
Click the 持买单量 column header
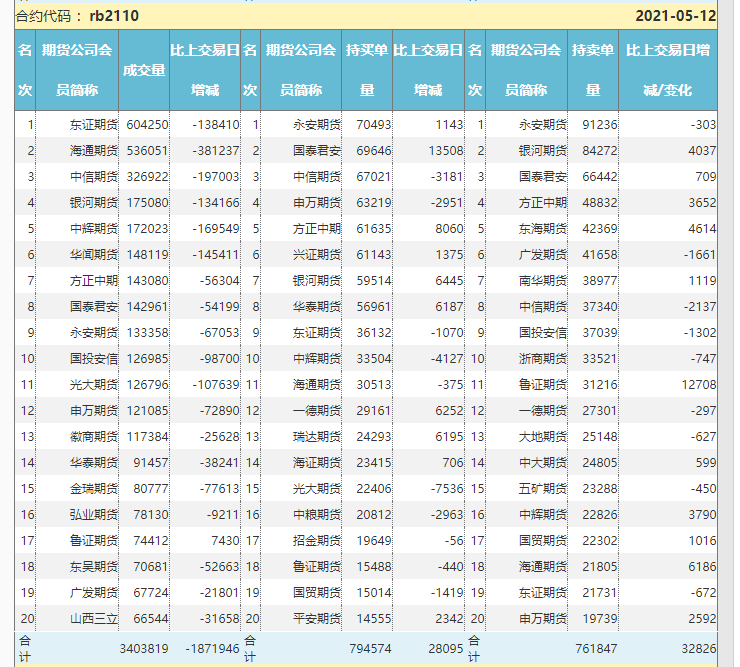click(x=367, y=70)
